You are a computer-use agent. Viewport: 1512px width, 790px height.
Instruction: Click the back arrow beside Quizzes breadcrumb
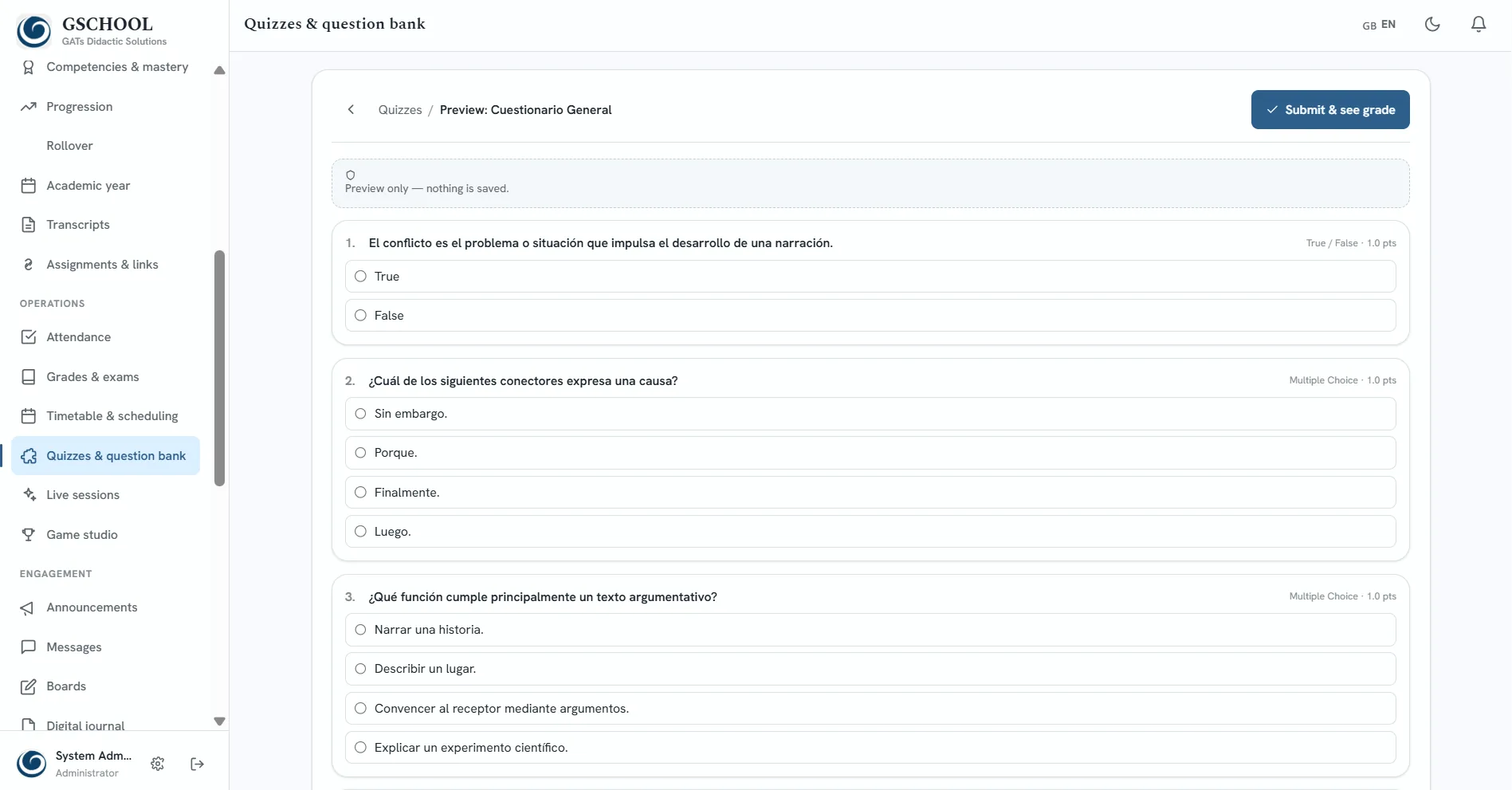pyautogui.click(x=351, y=109)
